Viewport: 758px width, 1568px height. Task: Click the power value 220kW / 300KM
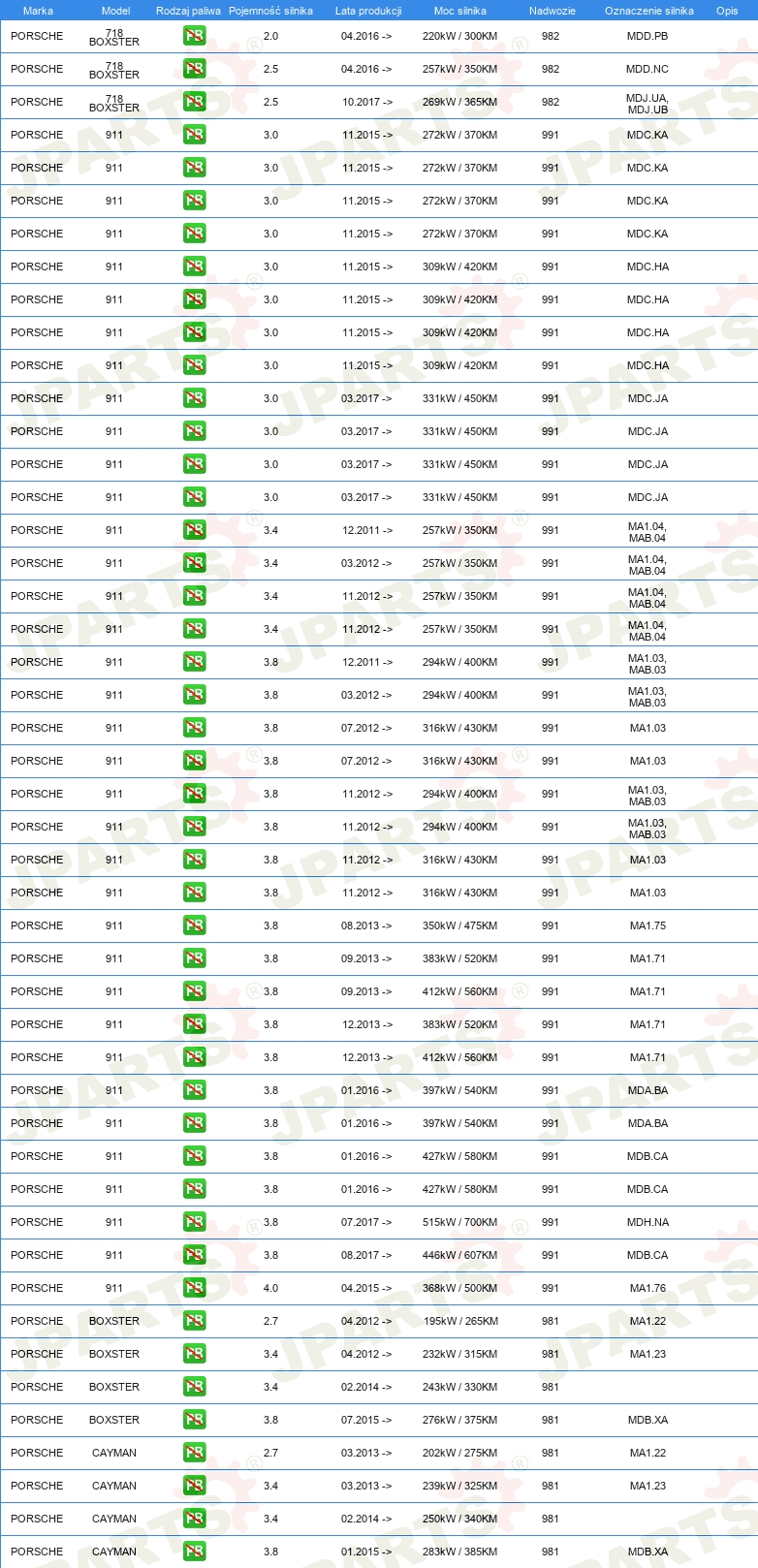(x=459, y=36)
